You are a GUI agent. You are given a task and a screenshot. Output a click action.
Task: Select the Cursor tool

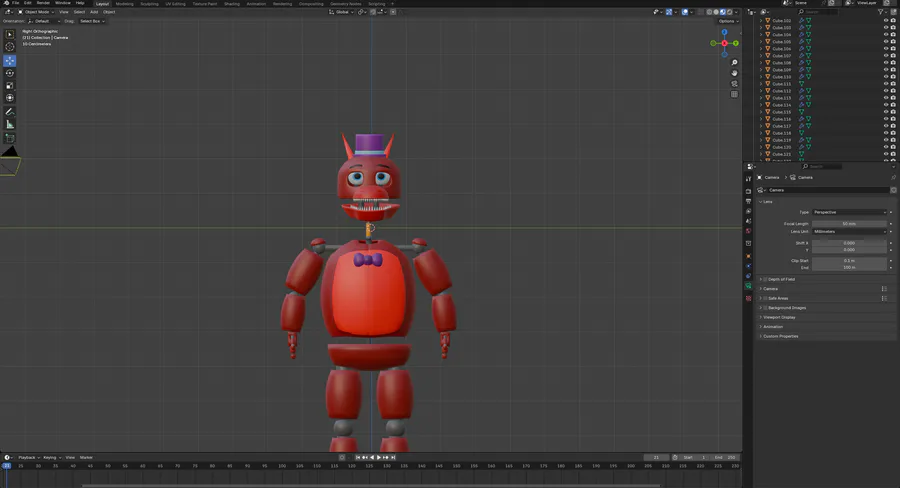click(x=10, y=47)
